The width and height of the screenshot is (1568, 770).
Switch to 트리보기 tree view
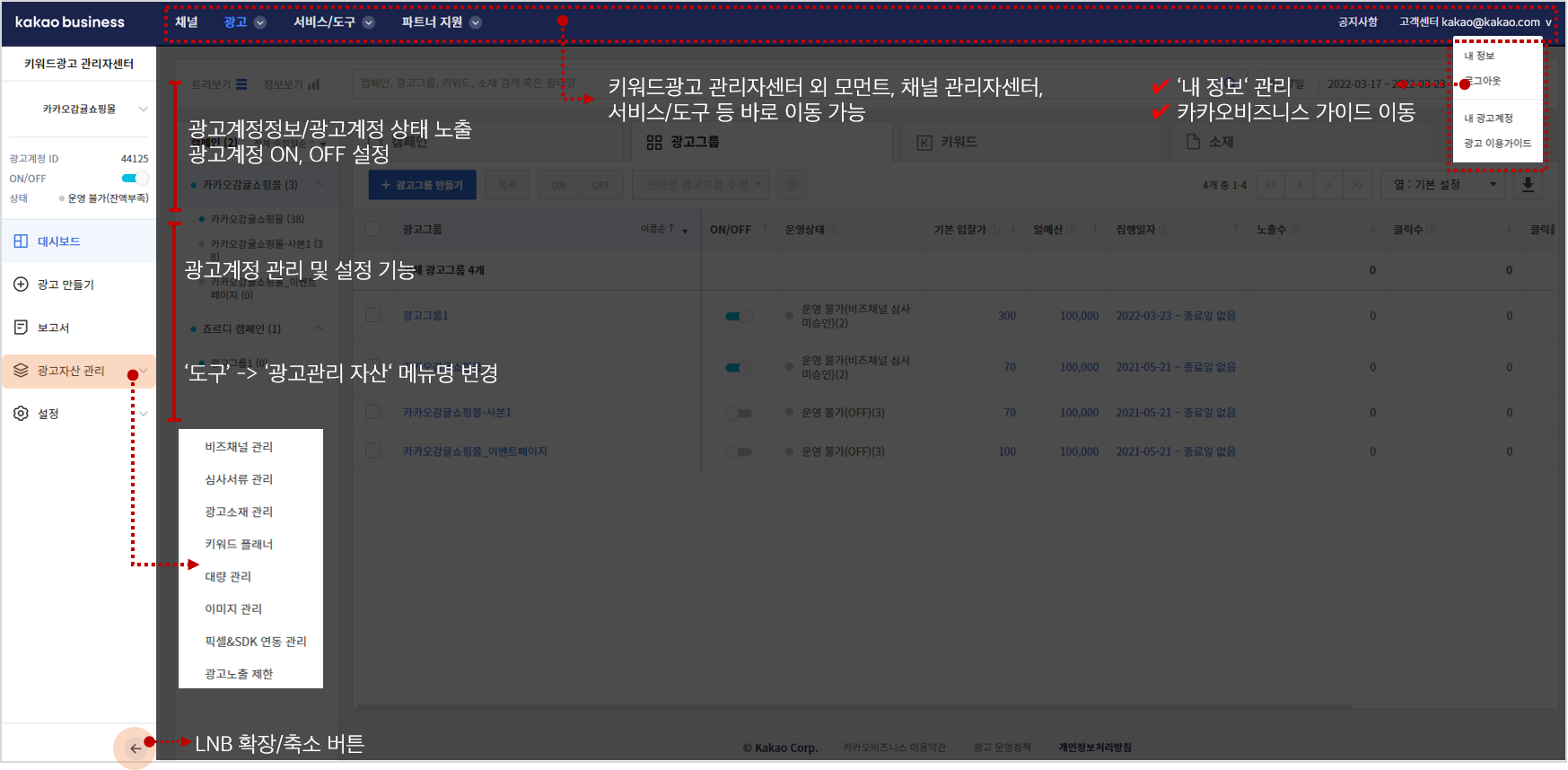[219, 84]
